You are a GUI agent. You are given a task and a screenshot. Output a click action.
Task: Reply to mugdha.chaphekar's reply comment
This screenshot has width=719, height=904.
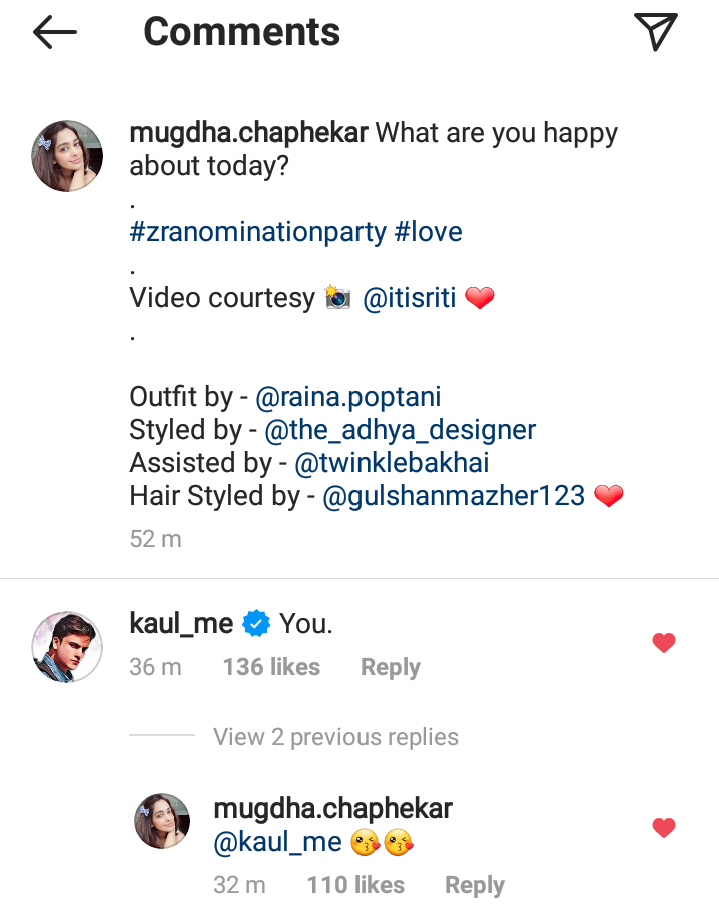point(474,885)
